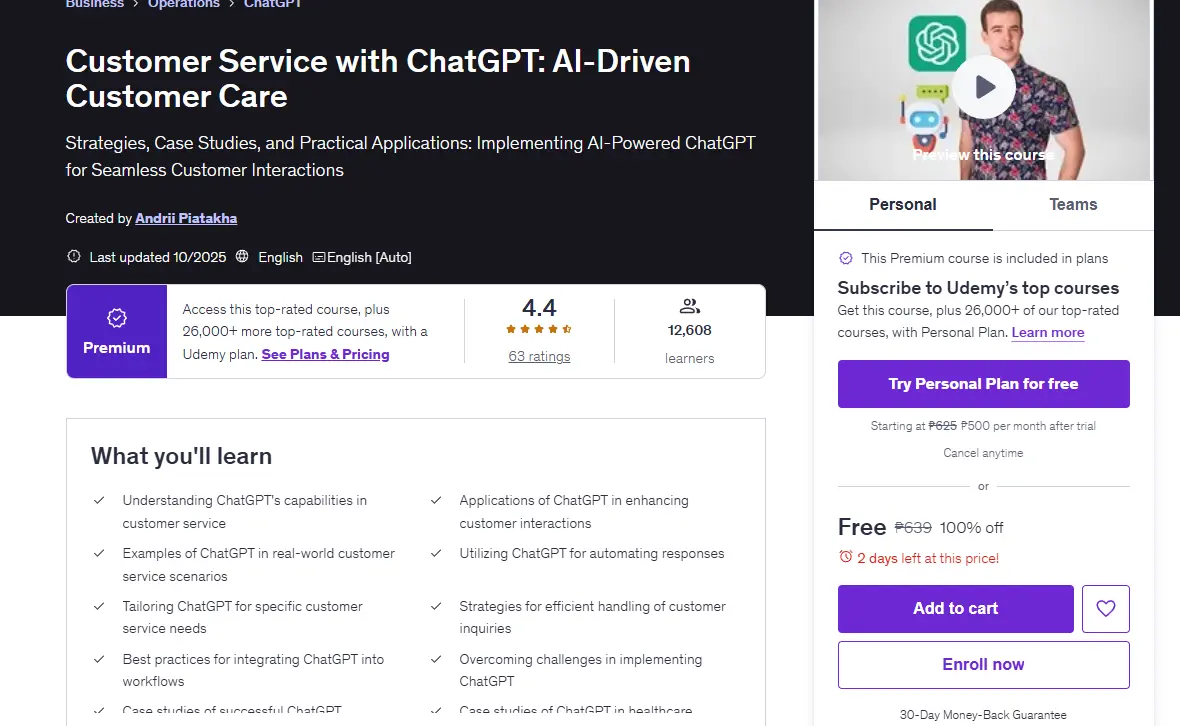The image size is (1180, 726).
Task: Play the course preview video
Action: [984, 87]
